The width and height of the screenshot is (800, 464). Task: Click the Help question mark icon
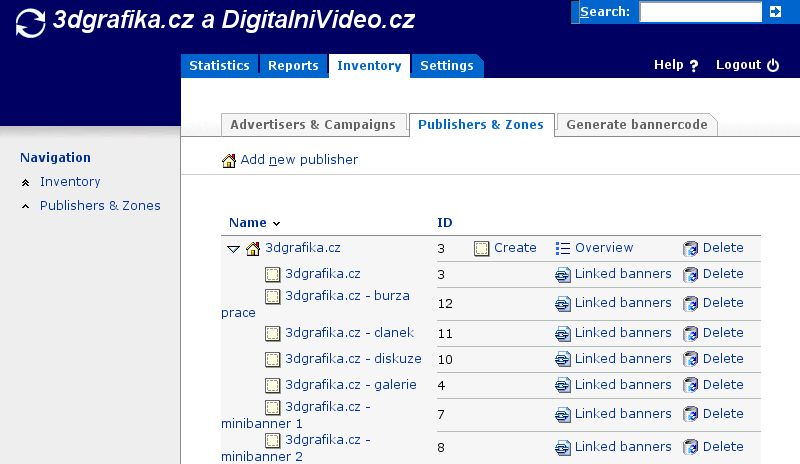[694, 66]
